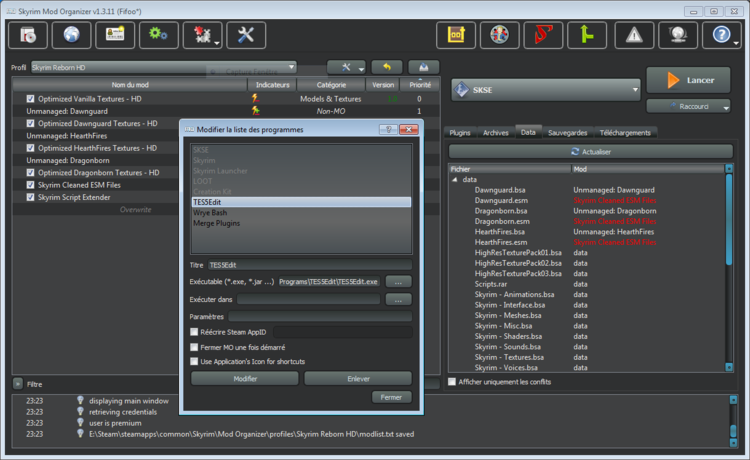Click the Lancer launch button
750x460 pixels.
point(688,80)
